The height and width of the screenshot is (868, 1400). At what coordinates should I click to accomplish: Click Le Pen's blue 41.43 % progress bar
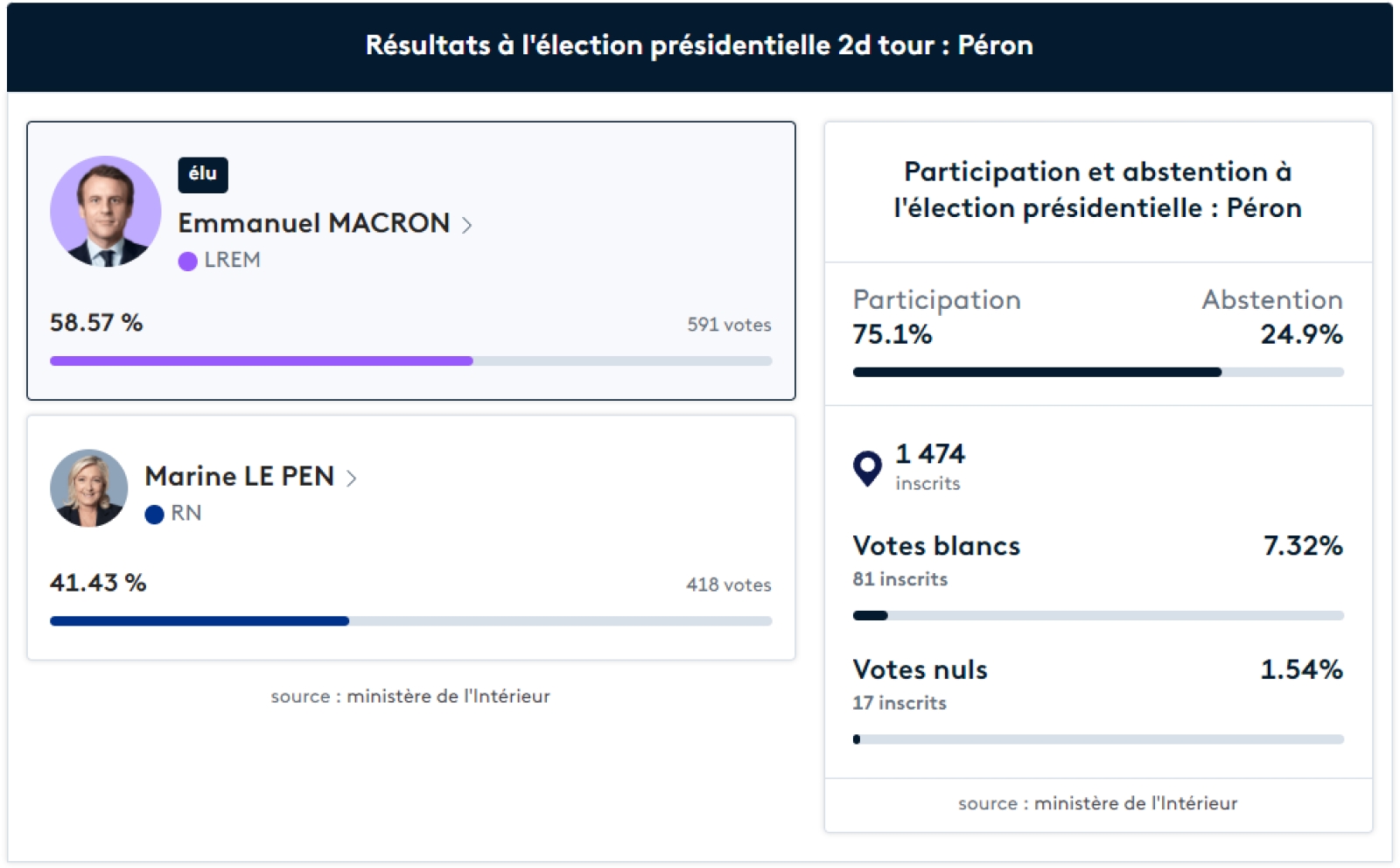pyautogui.click(x=199, y=621)
